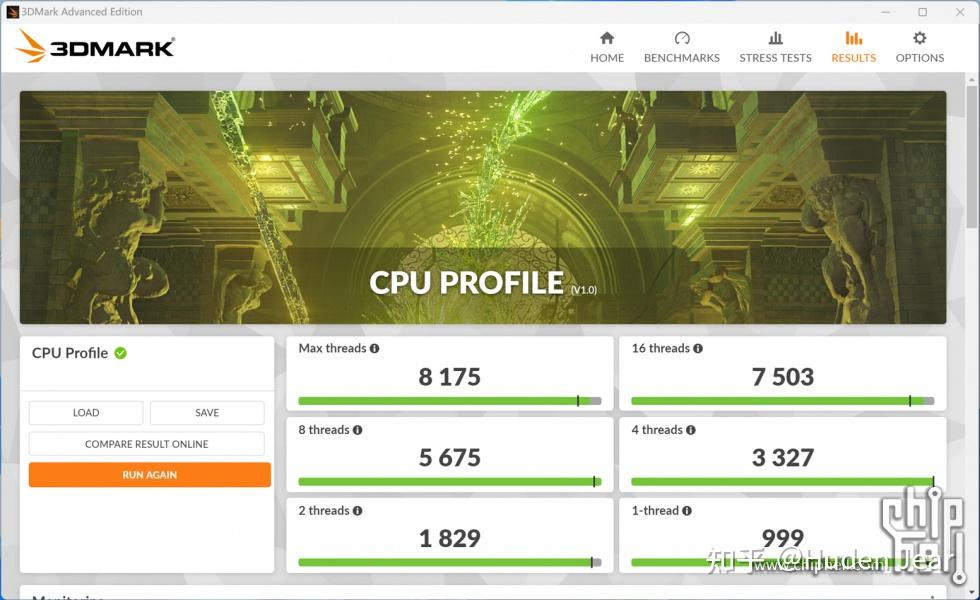Click the green checkmark beside CPU Profile
Viewport: 980px width, 600px height.
[x=122, y=353]
